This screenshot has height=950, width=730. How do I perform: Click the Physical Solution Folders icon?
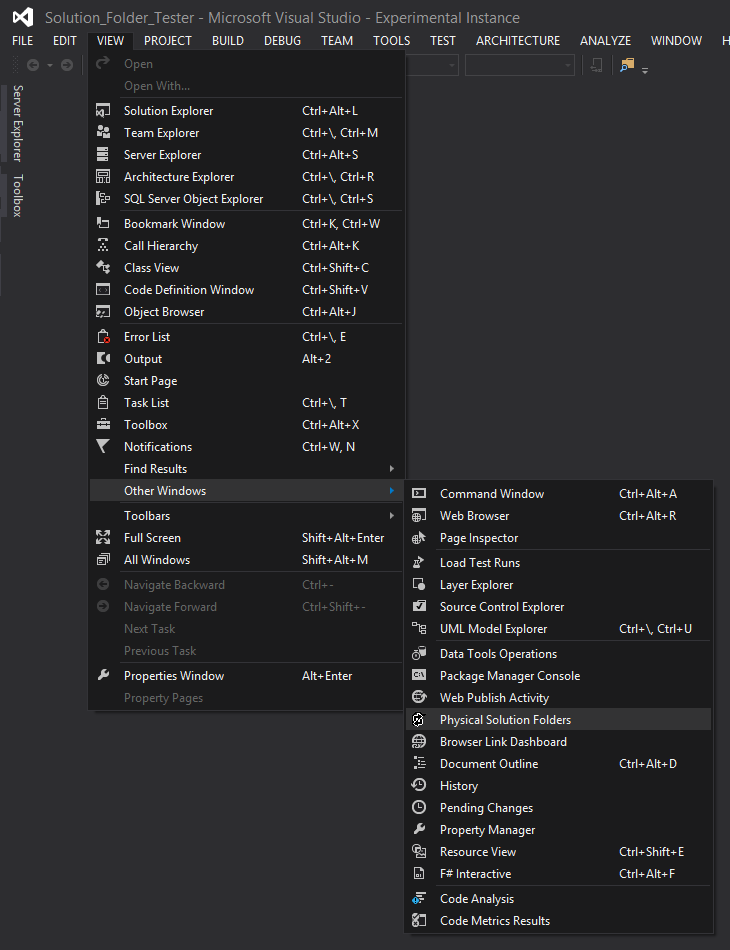(419, 720)
